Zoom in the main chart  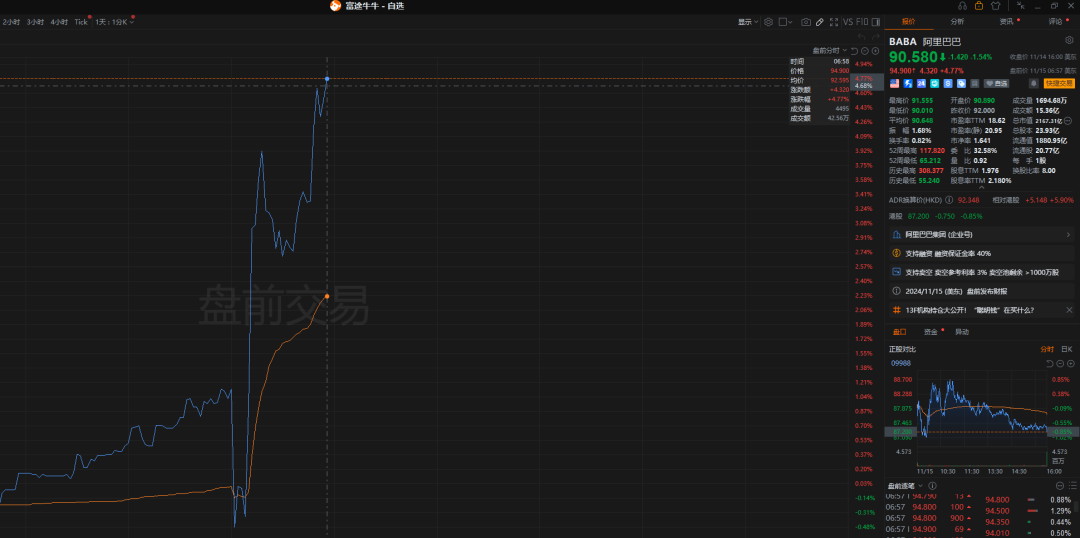875,51
